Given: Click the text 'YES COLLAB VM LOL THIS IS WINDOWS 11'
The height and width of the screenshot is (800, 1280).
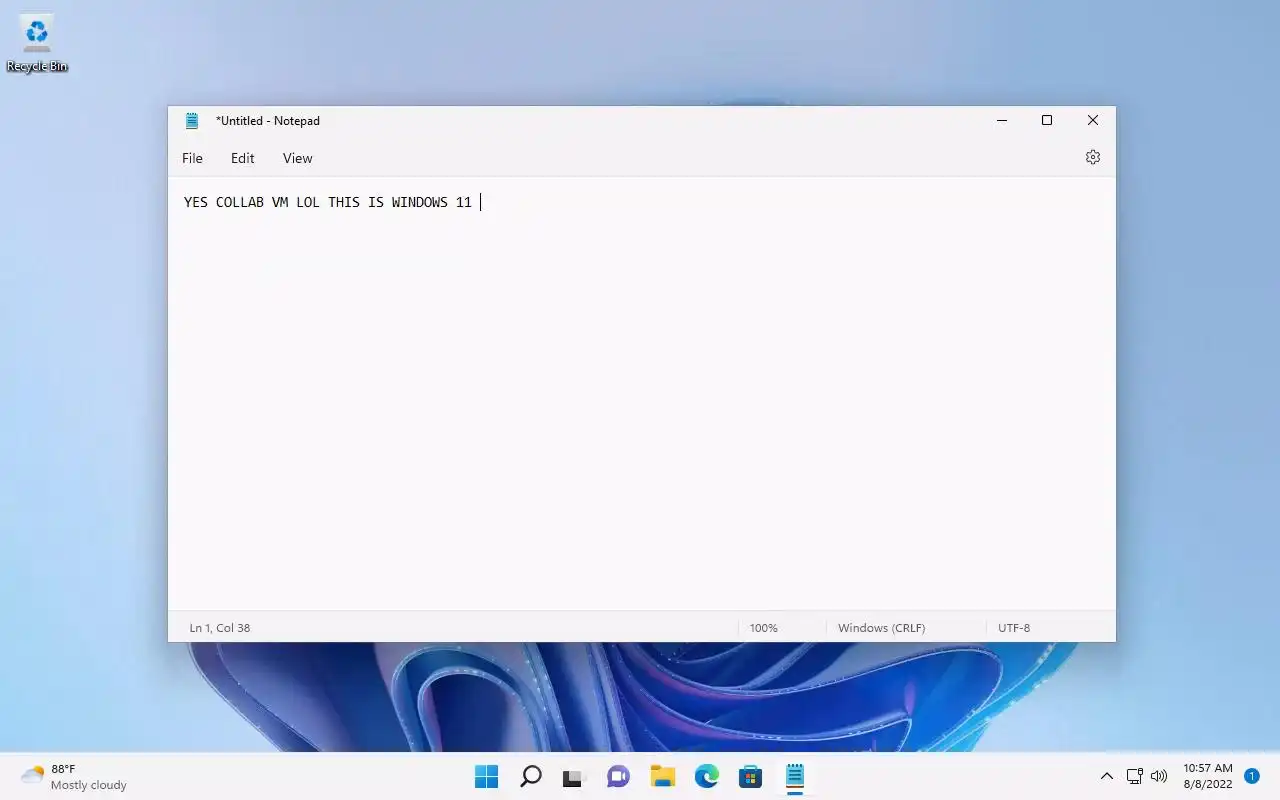Looking at the screenshot, I should click(327, 202).
